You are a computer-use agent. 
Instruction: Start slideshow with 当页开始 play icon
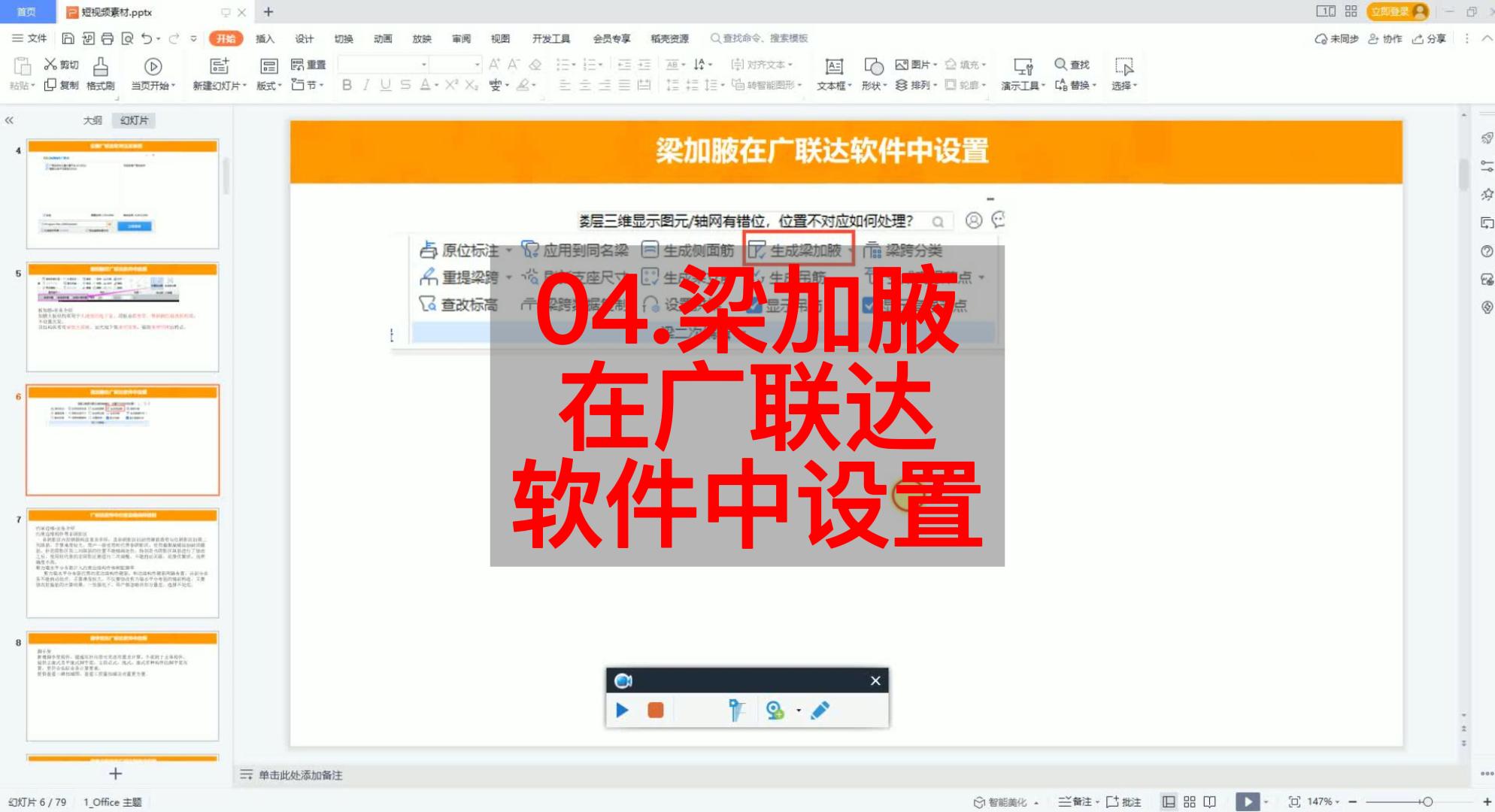(x=153, y=67)
